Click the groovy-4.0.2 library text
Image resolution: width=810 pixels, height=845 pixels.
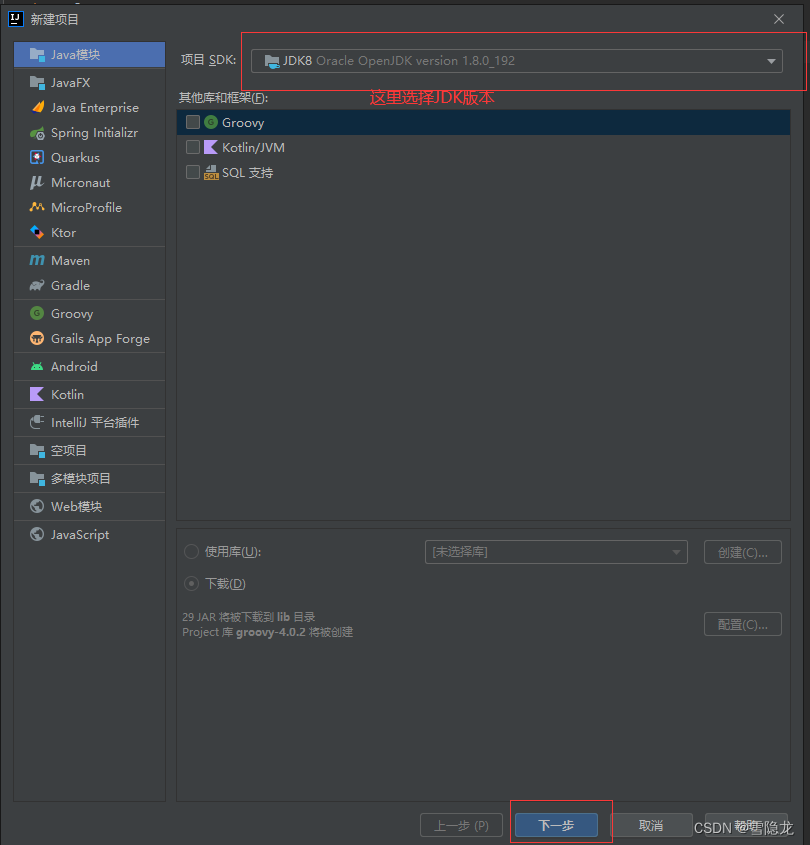[x=271, y=632]
